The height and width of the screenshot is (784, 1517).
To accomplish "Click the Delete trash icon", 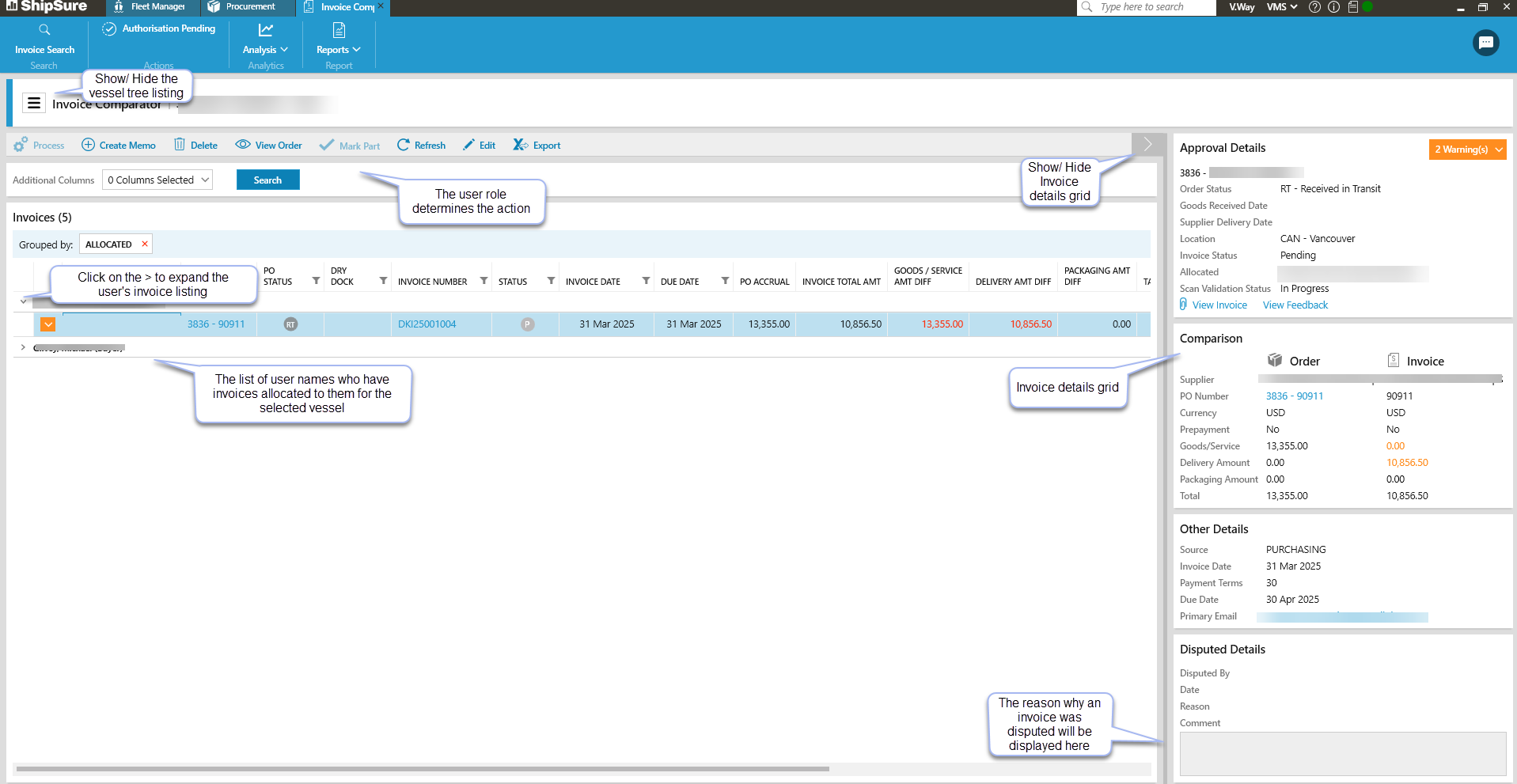I will point(180,145).
